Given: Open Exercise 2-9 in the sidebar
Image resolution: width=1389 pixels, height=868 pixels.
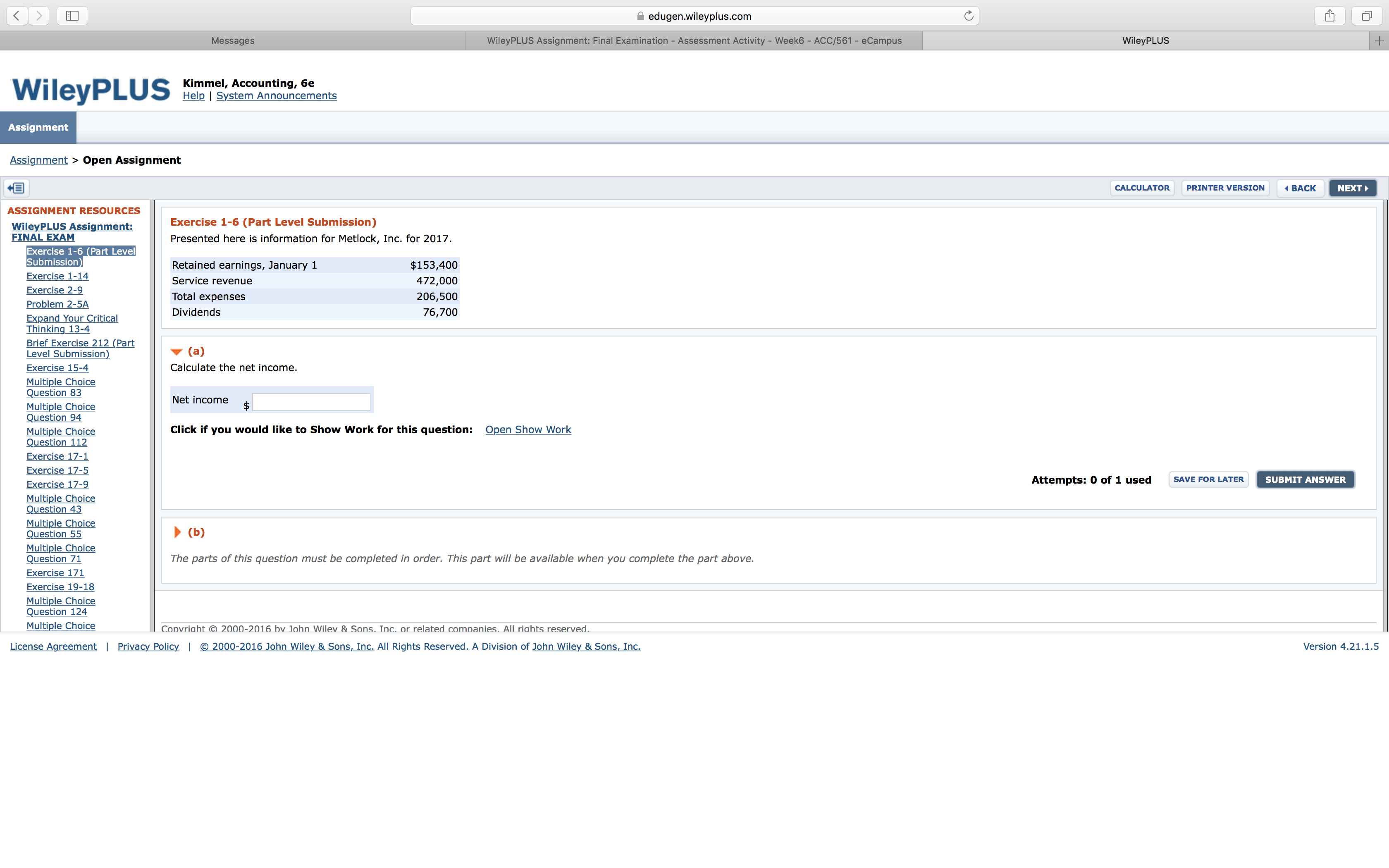Looking at the screenshot, I should point(55,290).
